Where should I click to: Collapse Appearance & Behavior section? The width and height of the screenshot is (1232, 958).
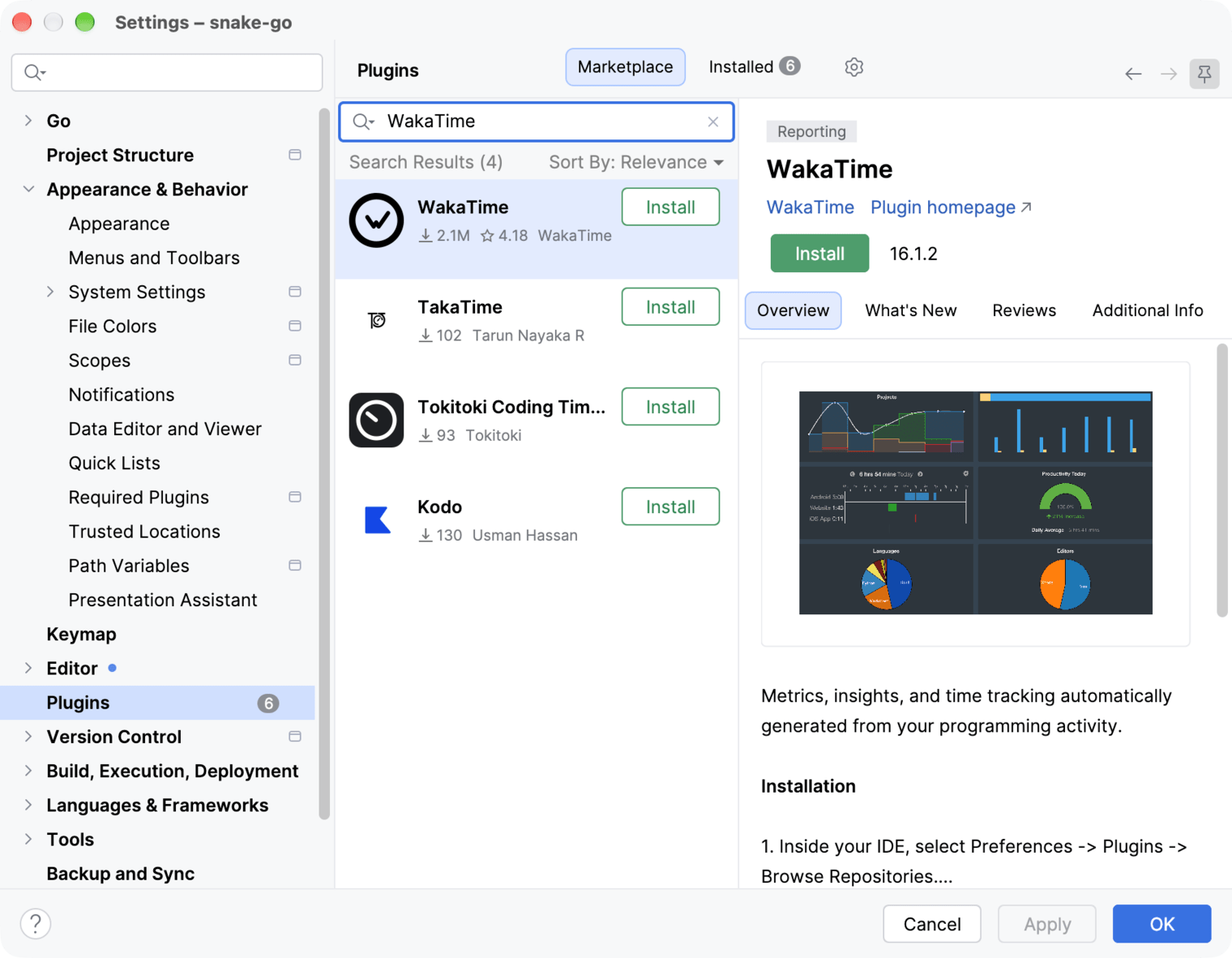[28, 189]
